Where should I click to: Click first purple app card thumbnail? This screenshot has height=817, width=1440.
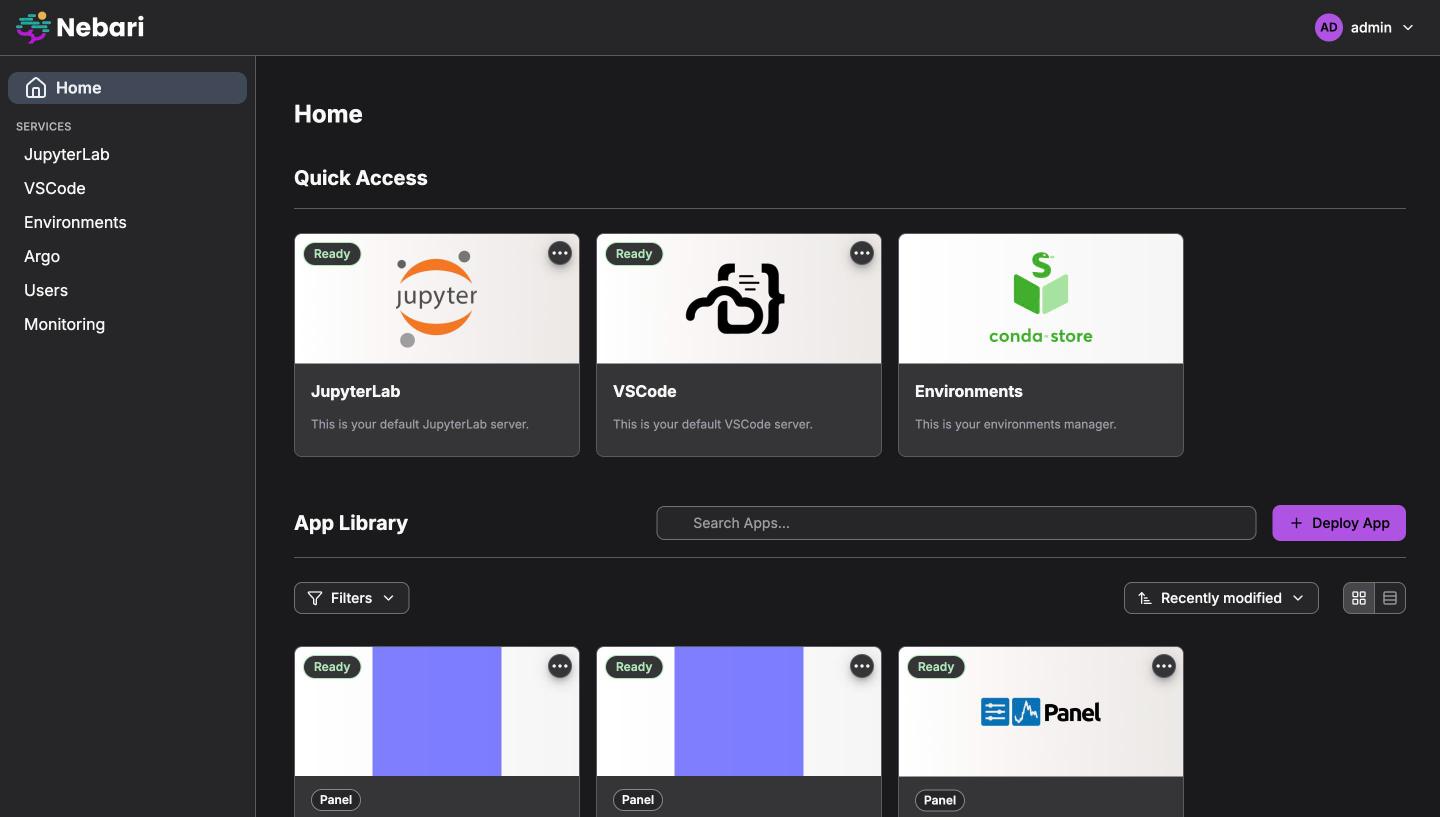pos(437,711)
